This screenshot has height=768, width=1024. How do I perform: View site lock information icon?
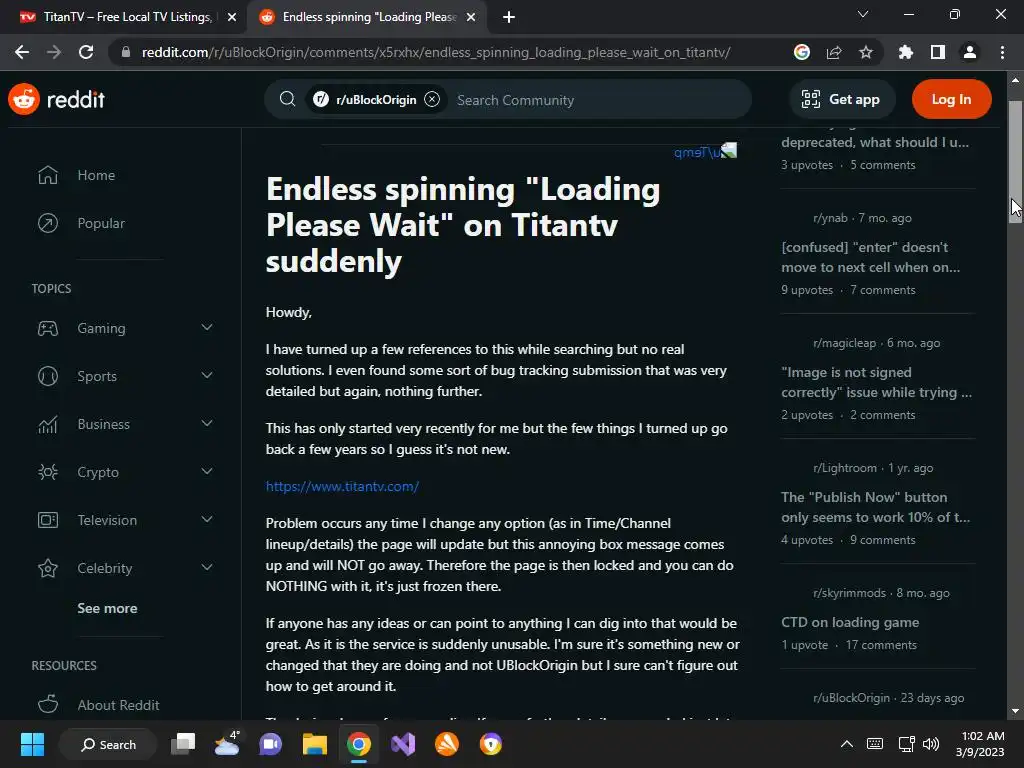(x=126, y=52)
